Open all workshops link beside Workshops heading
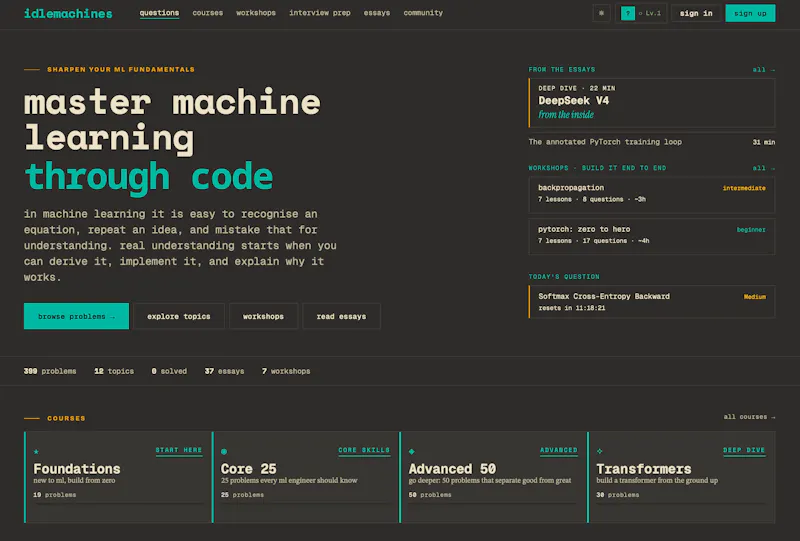The width and height of the screenshot is (800, 541). [x=763, y=168]
